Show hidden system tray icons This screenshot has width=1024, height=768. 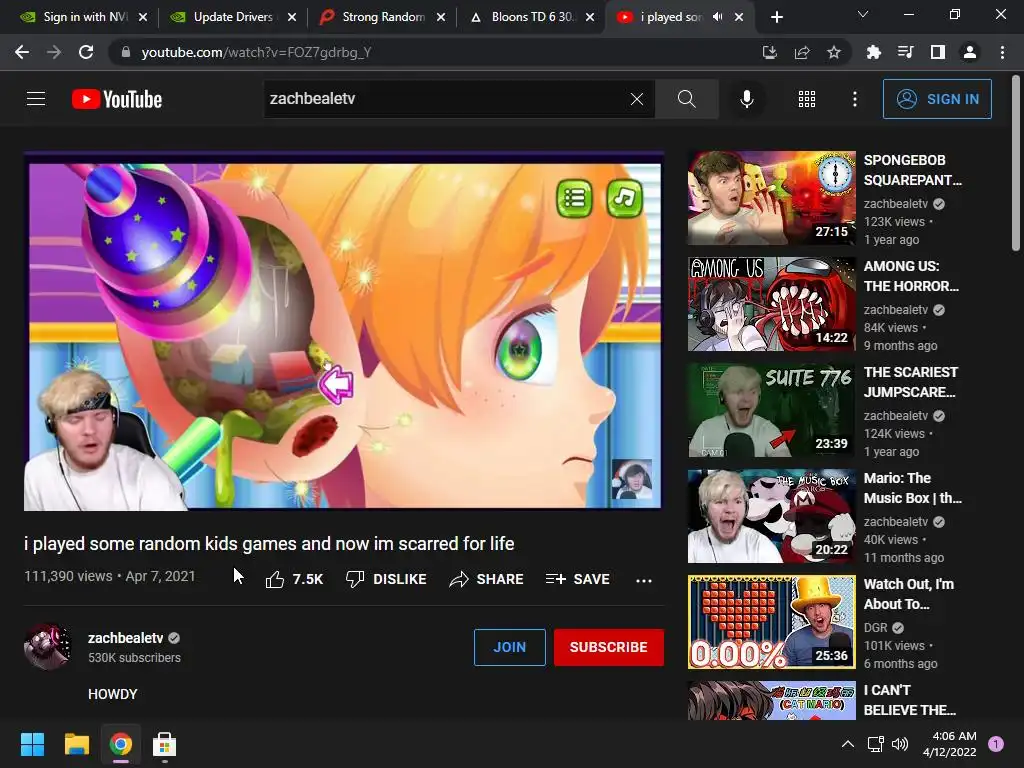tap(847, 744)
